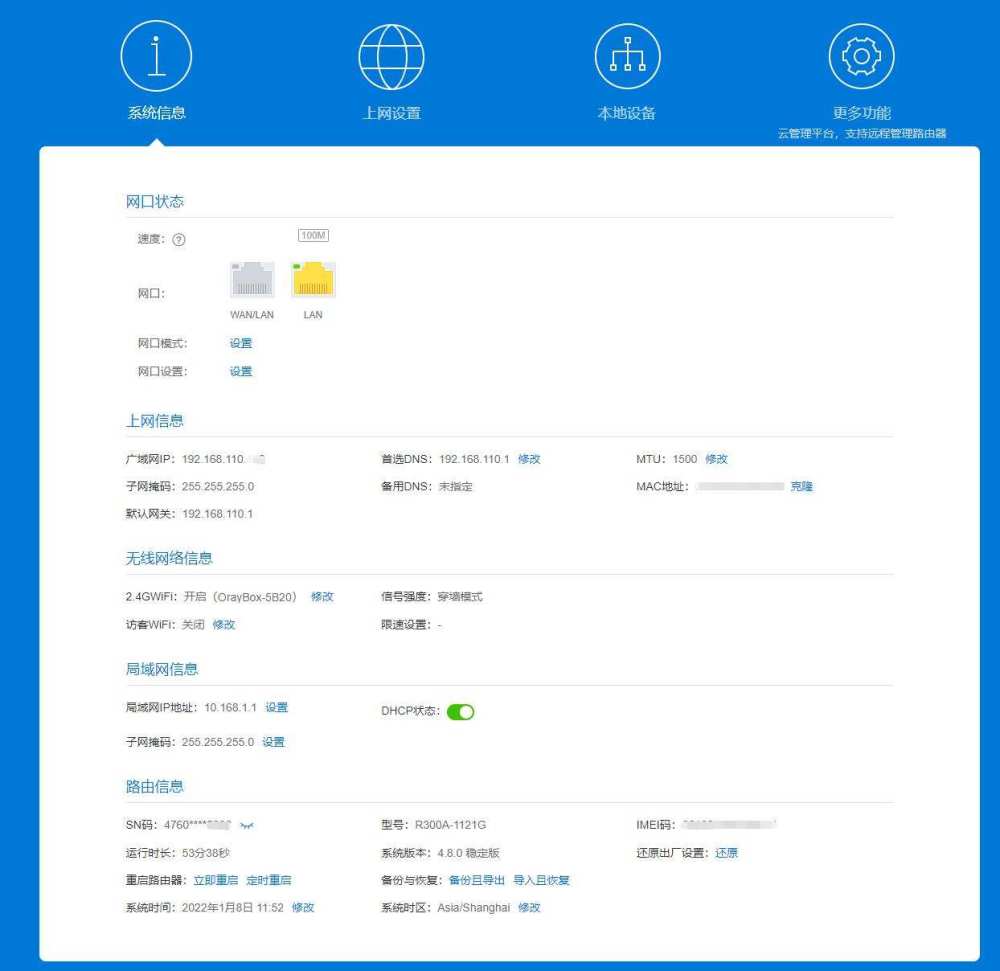Click 导入且恢复 link

(x=541, y=880)
